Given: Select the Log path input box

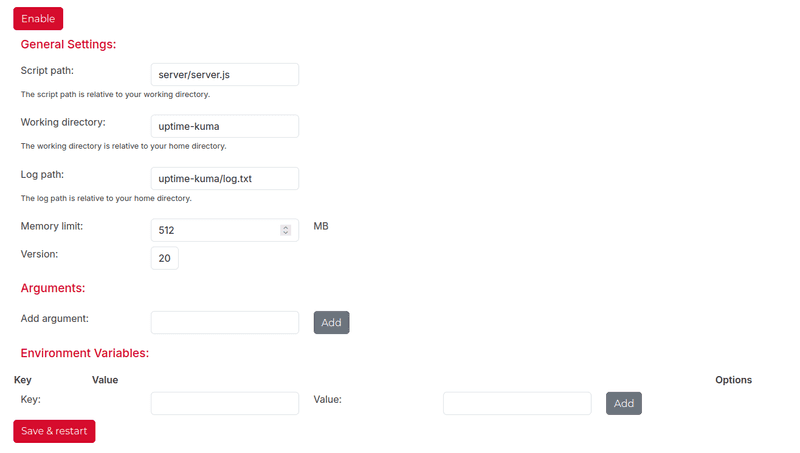Looking at the screenshot, I should tap(224, 178).
